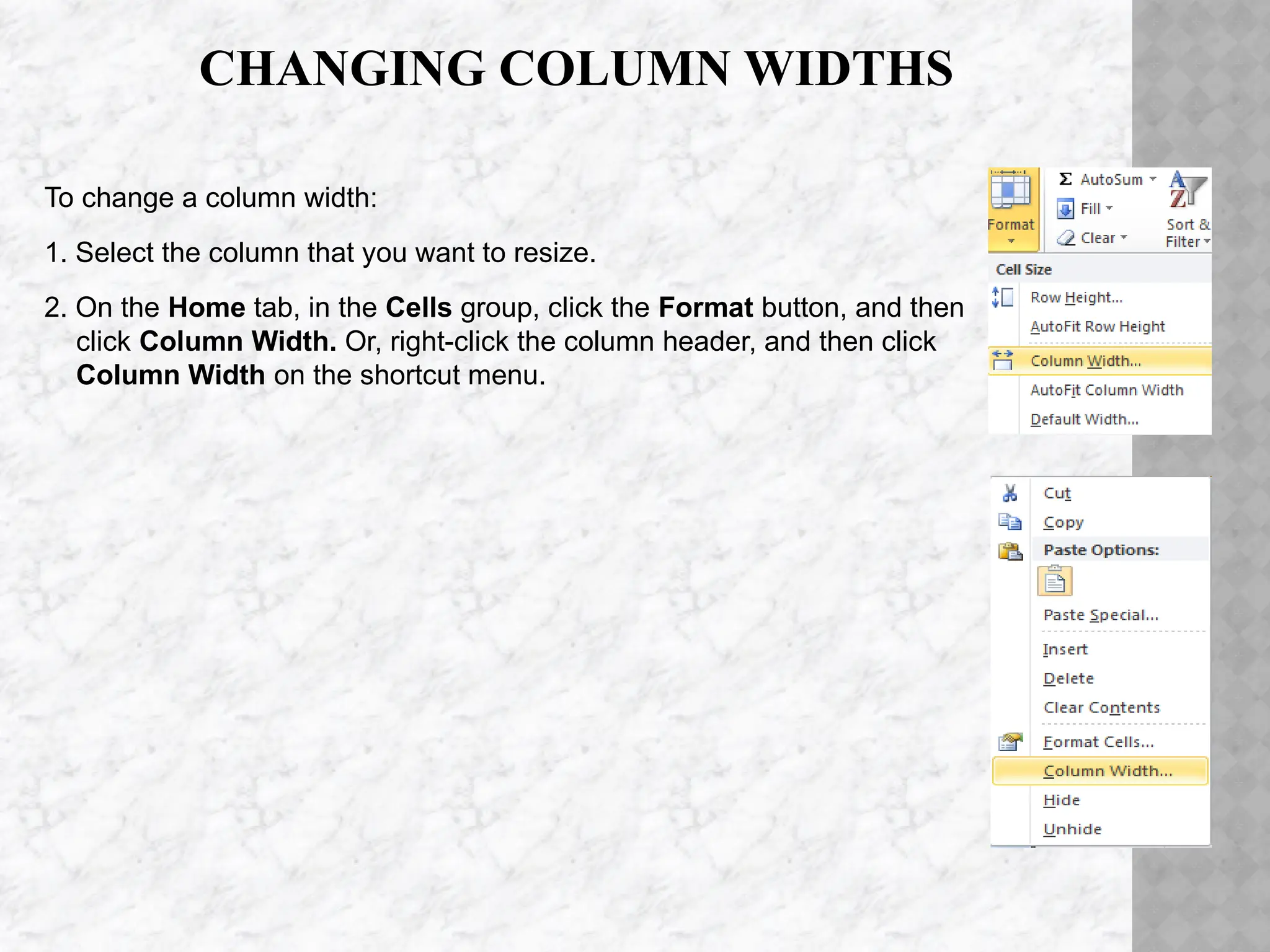Open the Sort & Filter dropdown arrow
The image size is (1270, 952).
point(1207,242)
